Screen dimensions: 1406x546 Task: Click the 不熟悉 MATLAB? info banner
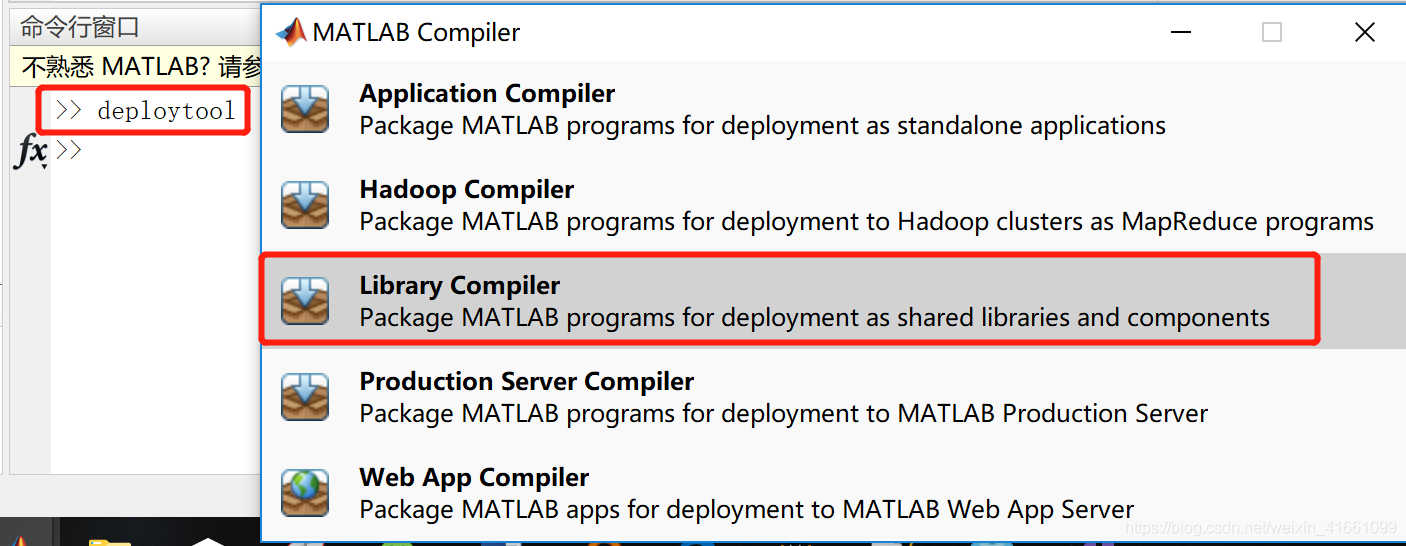(x=140, y=67)
